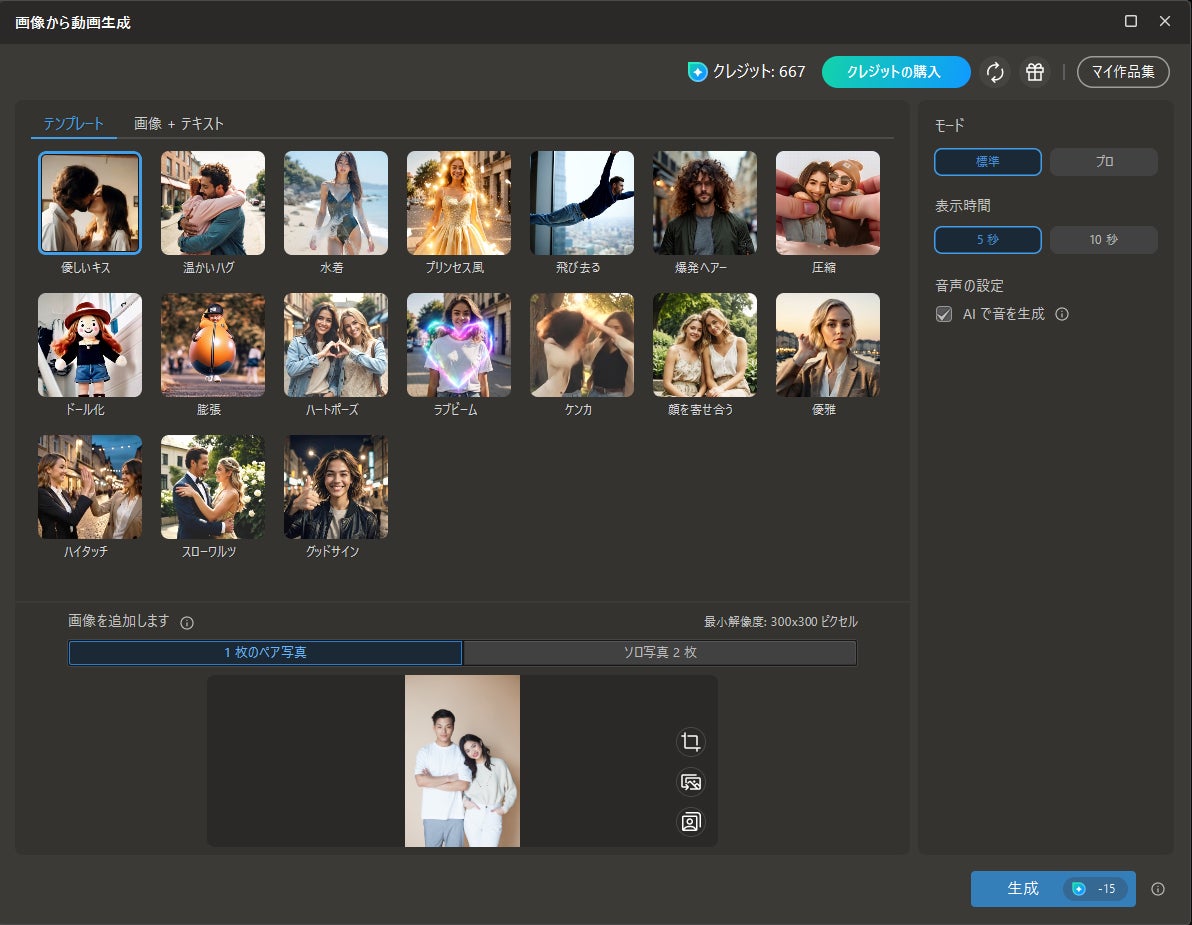This screenshot has height=925, width=1192.
Task: Choose the 温かいハグ template thumbnail
Action: 213,203
